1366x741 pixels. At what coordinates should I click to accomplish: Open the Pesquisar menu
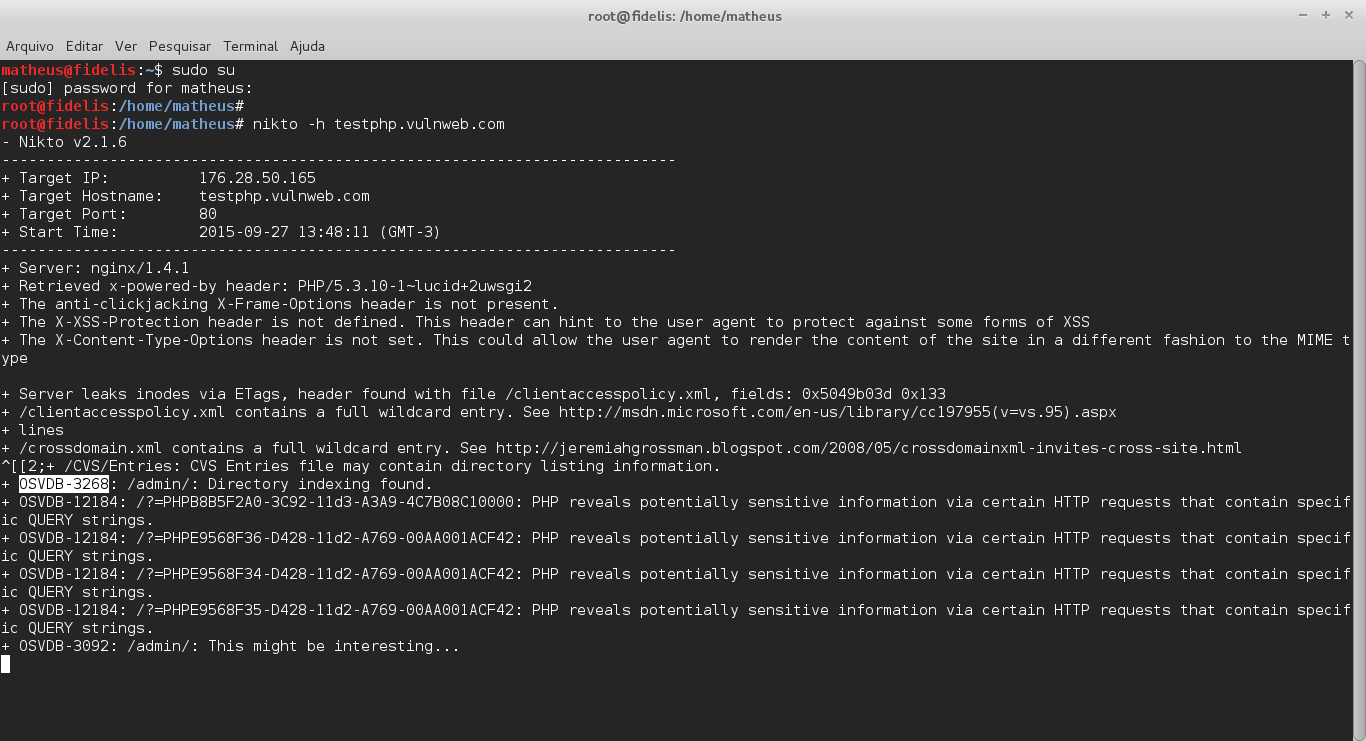click(x=179, y=46)
